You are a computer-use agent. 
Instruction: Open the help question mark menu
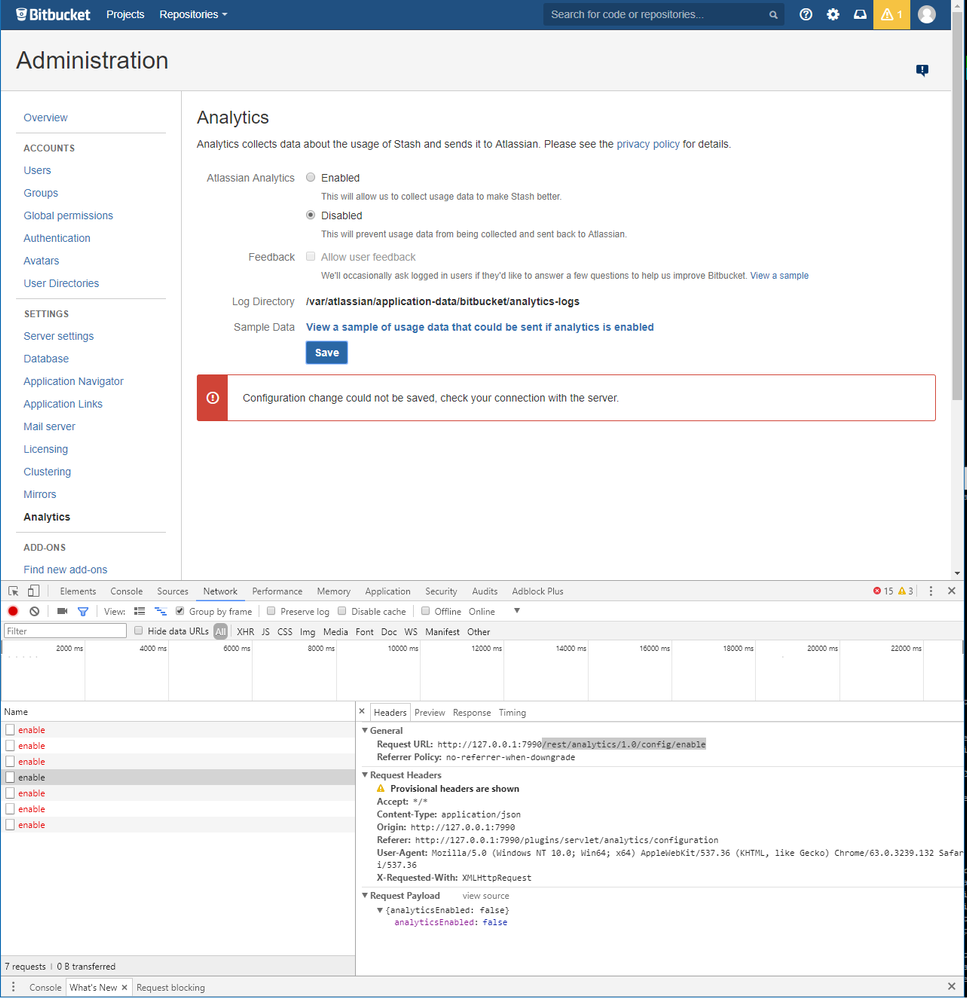[806, 14]
